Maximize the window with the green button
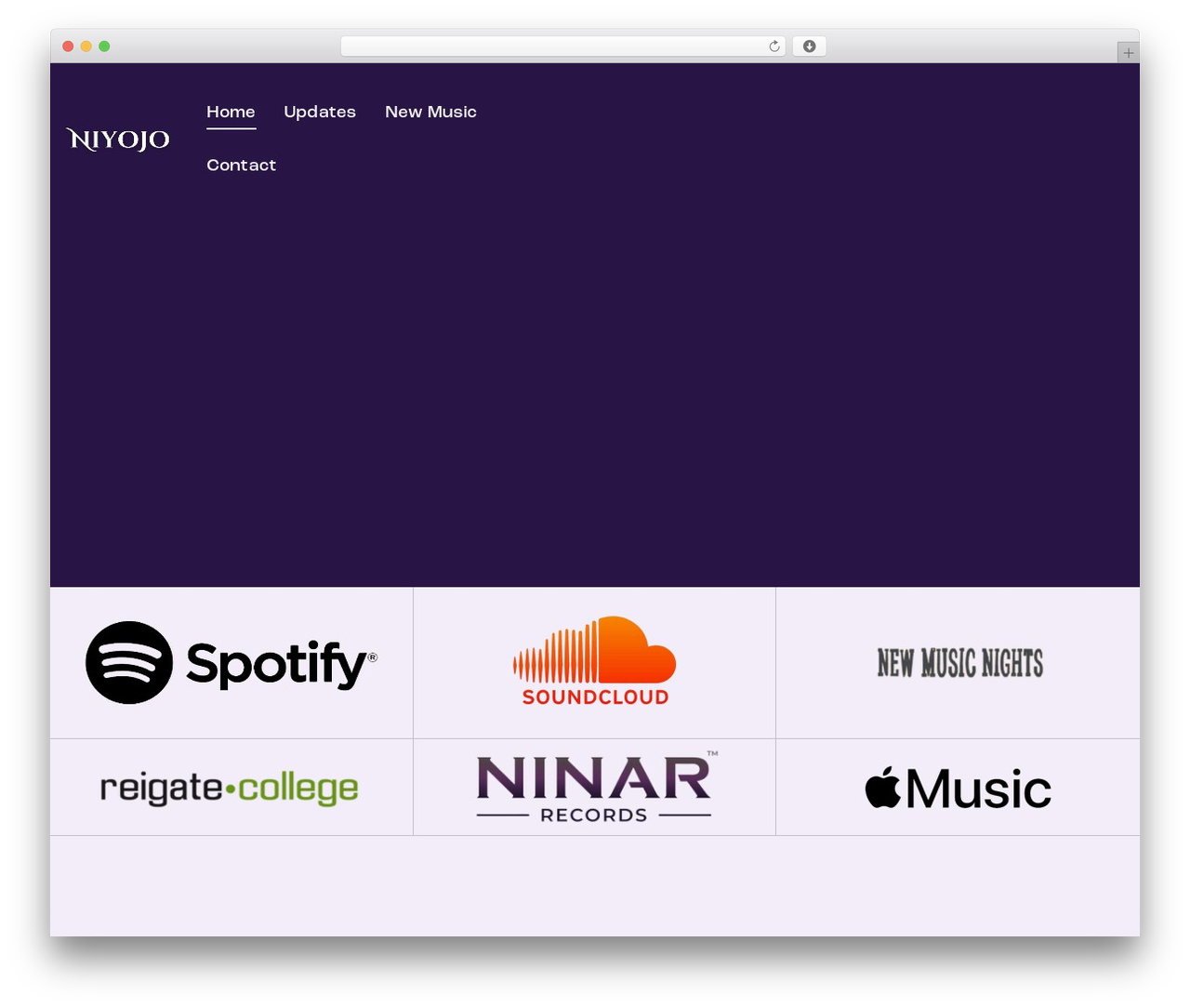1190x1008 pixels. 104,46
